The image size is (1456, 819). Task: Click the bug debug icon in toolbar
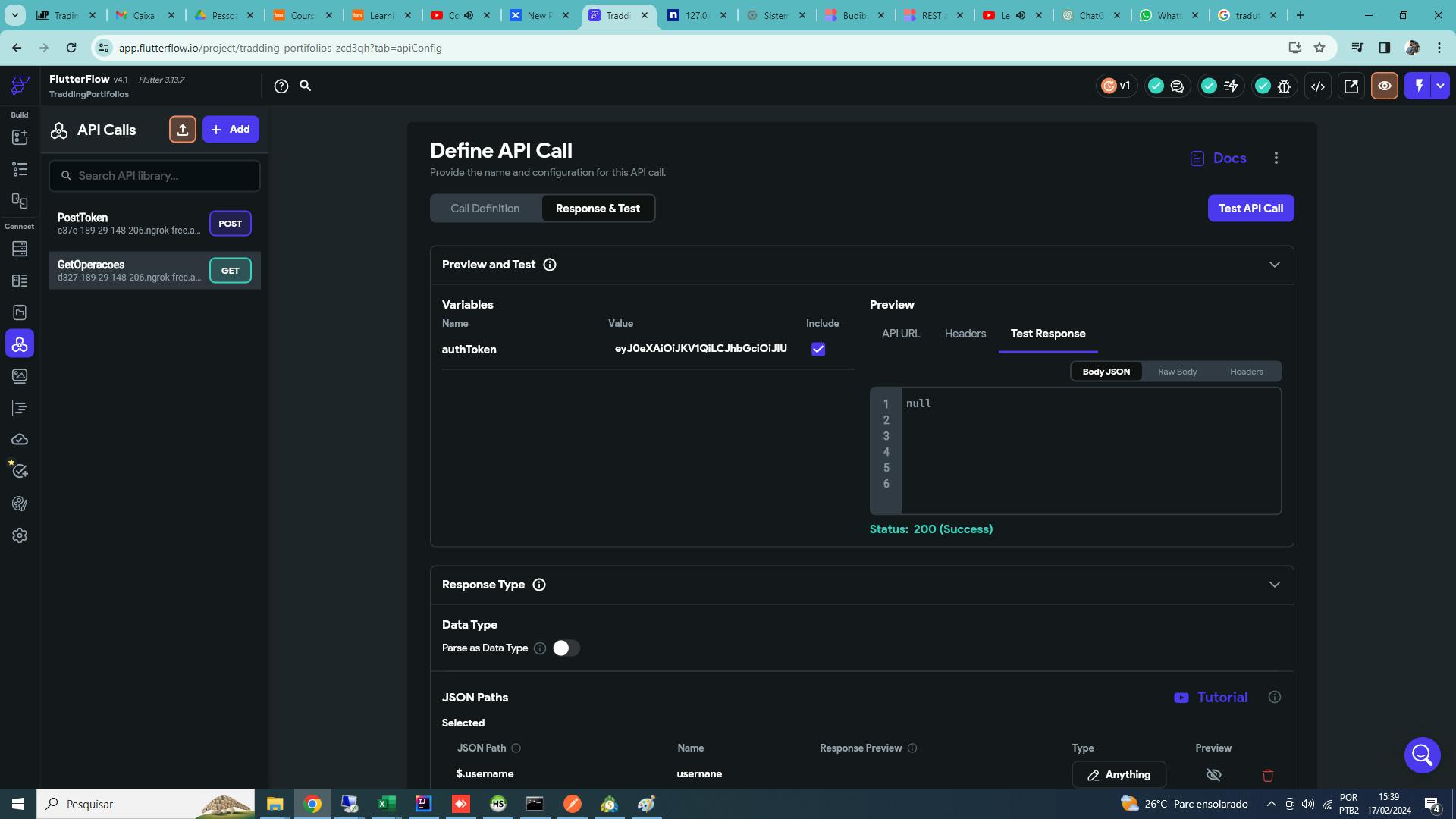click(1284, 86)
